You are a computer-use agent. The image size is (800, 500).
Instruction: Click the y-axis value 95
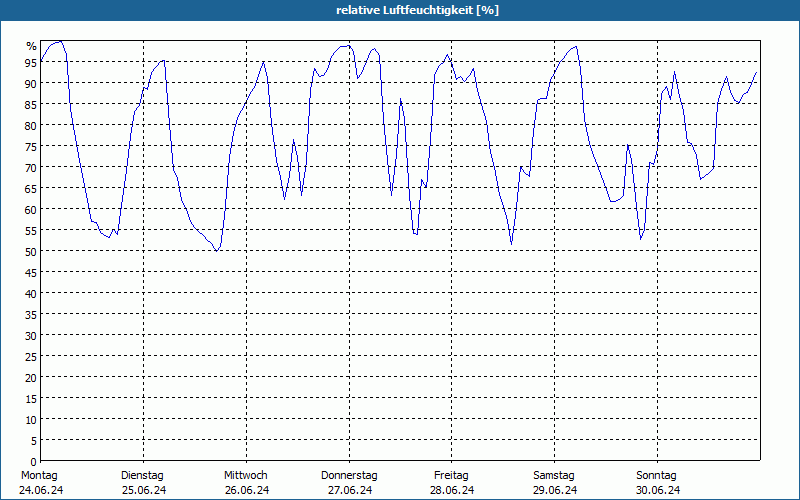click(31, 63)
